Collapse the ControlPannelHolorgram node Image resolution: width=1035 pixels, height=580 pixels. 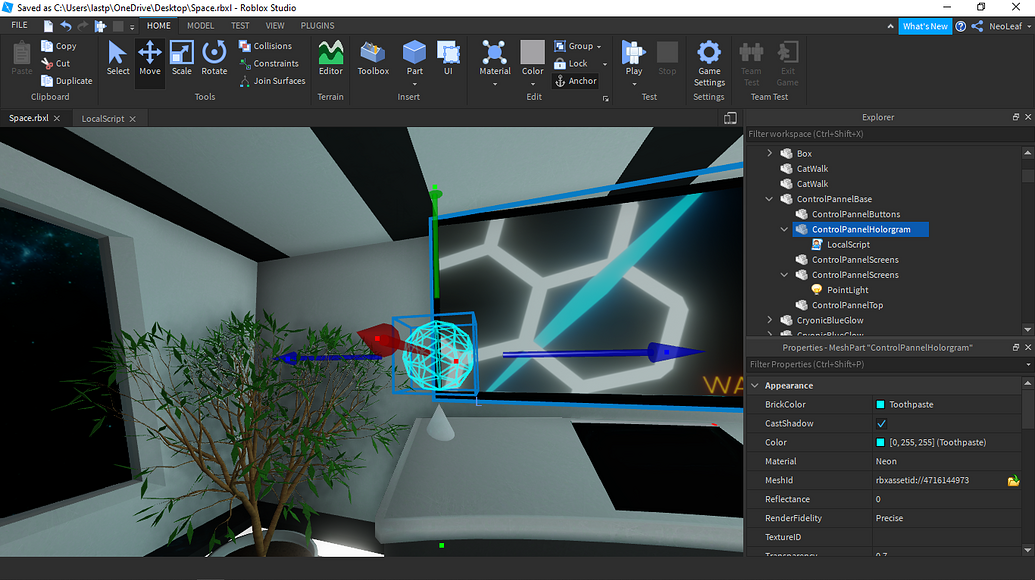[784, 229]
